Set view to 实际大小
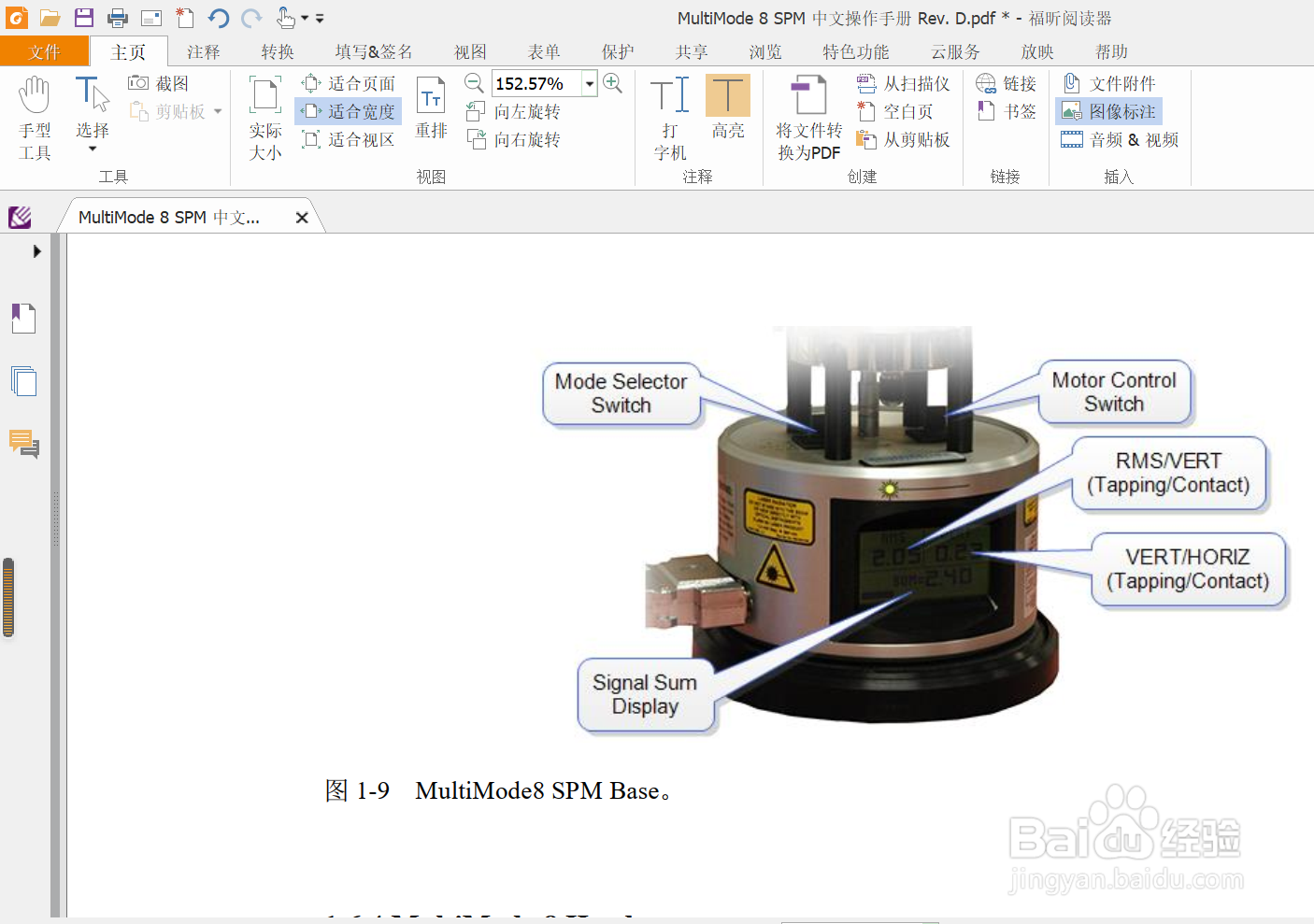Viewport: 1314px width, 924px height. point(265,119)
